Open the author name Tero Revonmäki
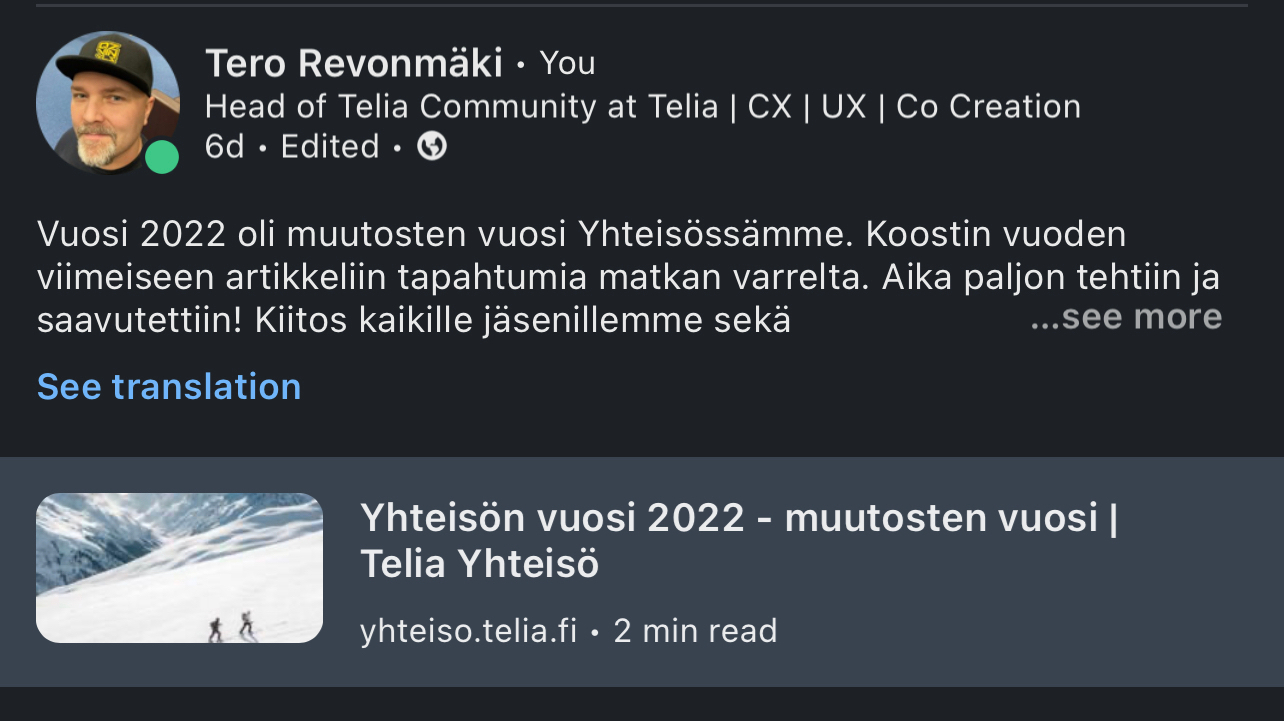The height and width of the screenshot is (721, 1284). click(x=354, y=64)
